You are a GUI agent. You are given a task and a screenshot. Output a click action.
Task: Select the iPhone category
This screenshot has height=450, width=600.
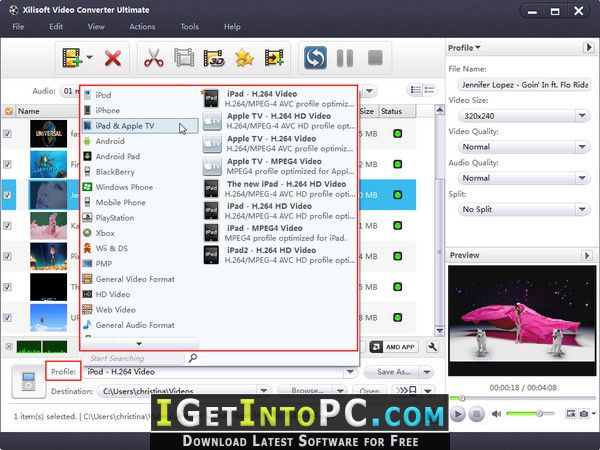tap(140, 110)
